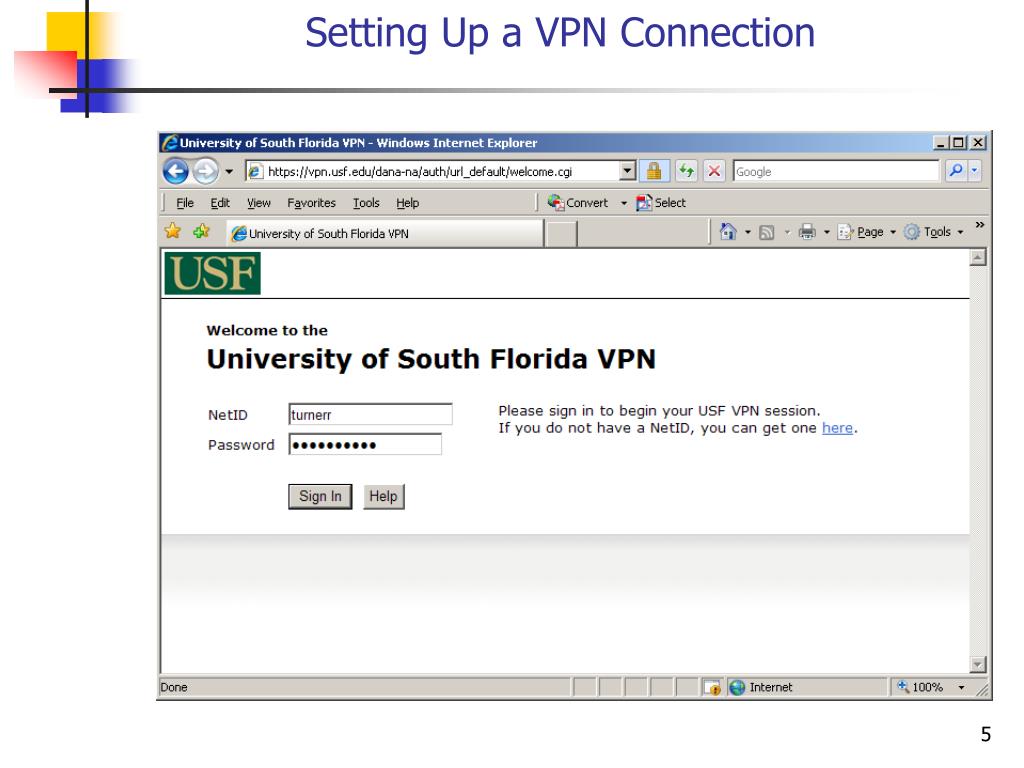Click the address bar URL field
Viewport: 1024px width, 768px height.
432,172
